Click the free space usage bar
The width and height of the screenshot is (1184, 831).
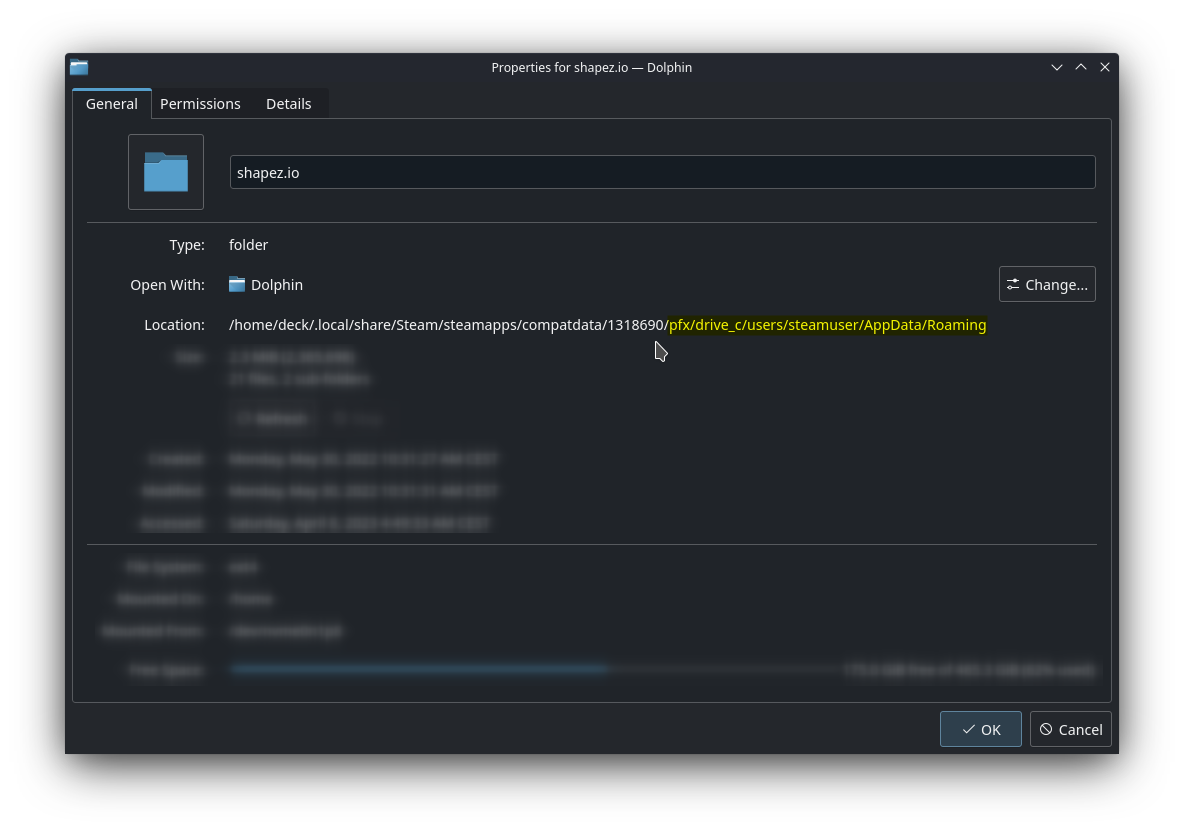[x=536, y=669]
